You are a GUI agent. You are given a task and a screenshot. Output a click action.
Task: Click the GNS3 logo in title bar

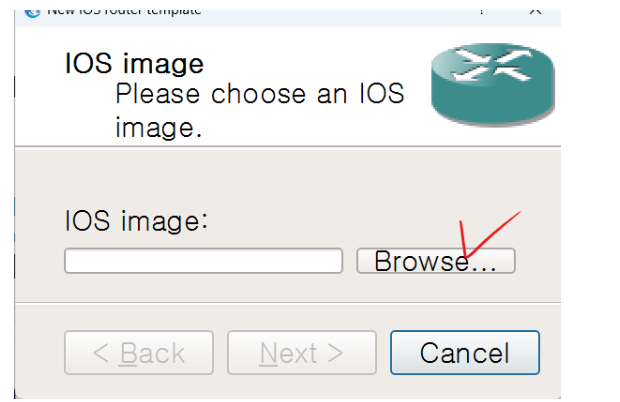[x=32, y=13]
